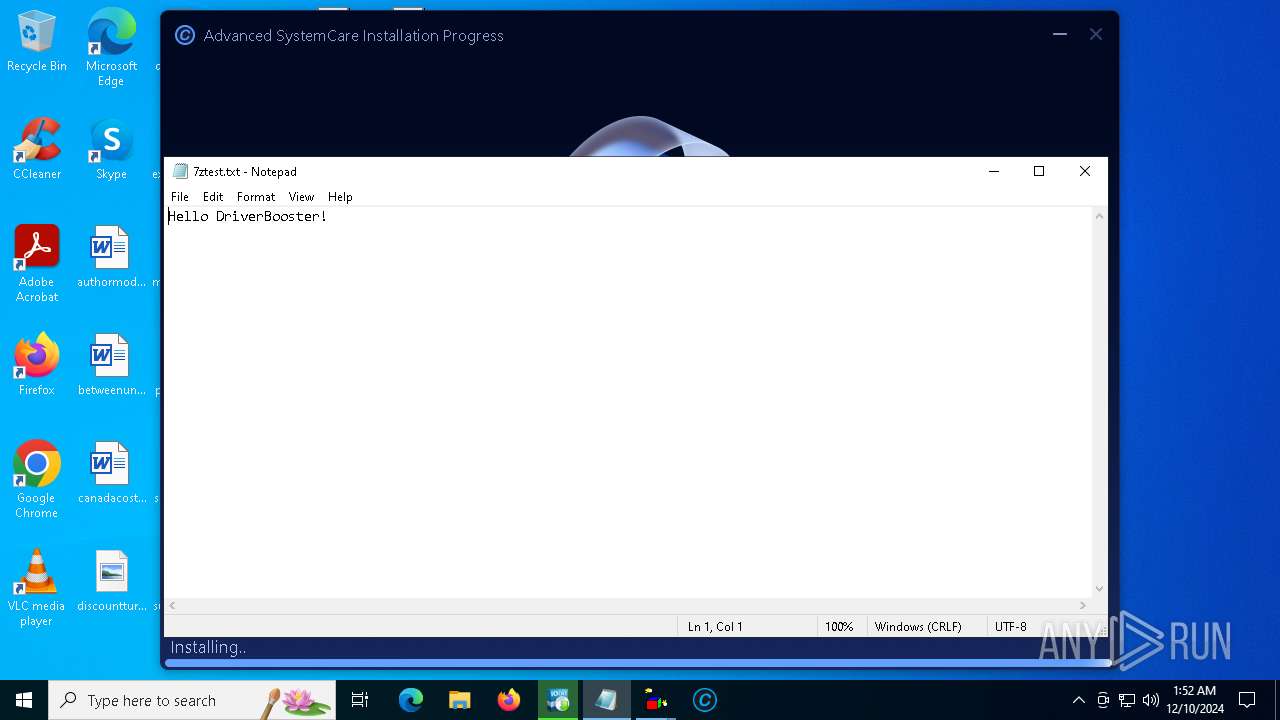1280x720 pixels.
Task: Click the taskbar search box
Action: [x=192, y=700]
